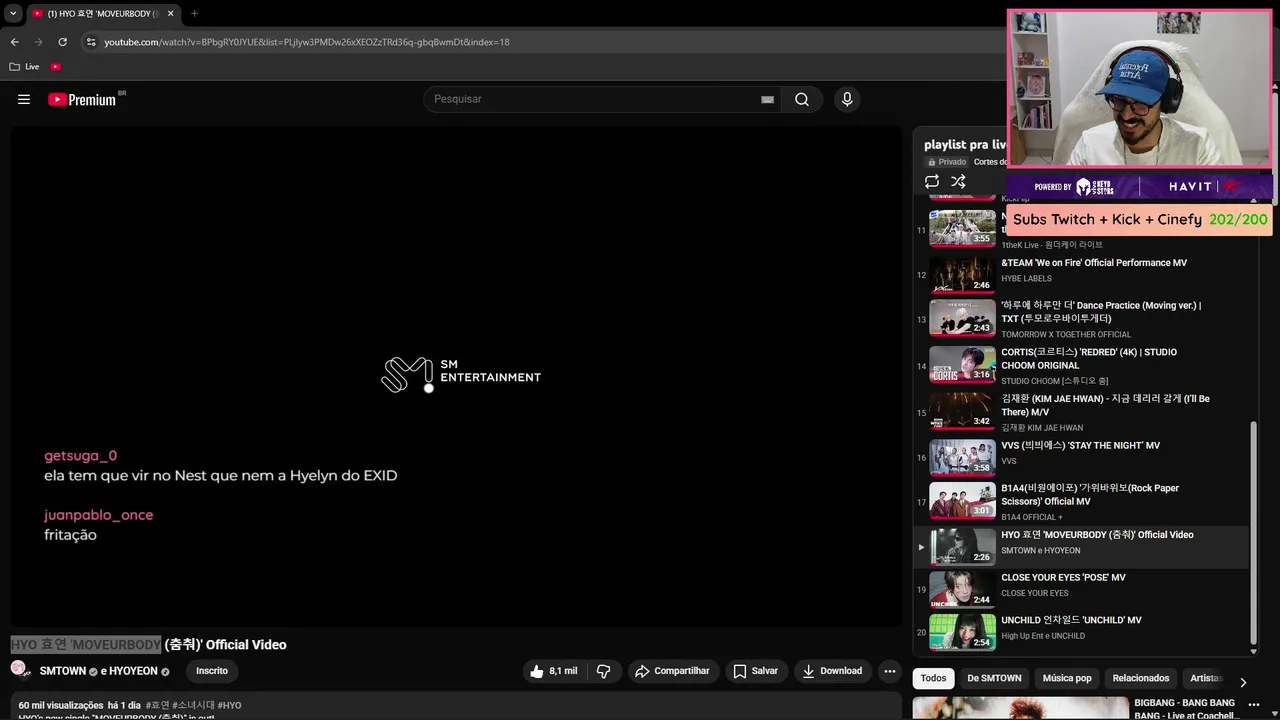Open options for BIGBANG recommended video
This screenshot has width=1280, height=720.
pyautogui.click(x=1253, y=705)
